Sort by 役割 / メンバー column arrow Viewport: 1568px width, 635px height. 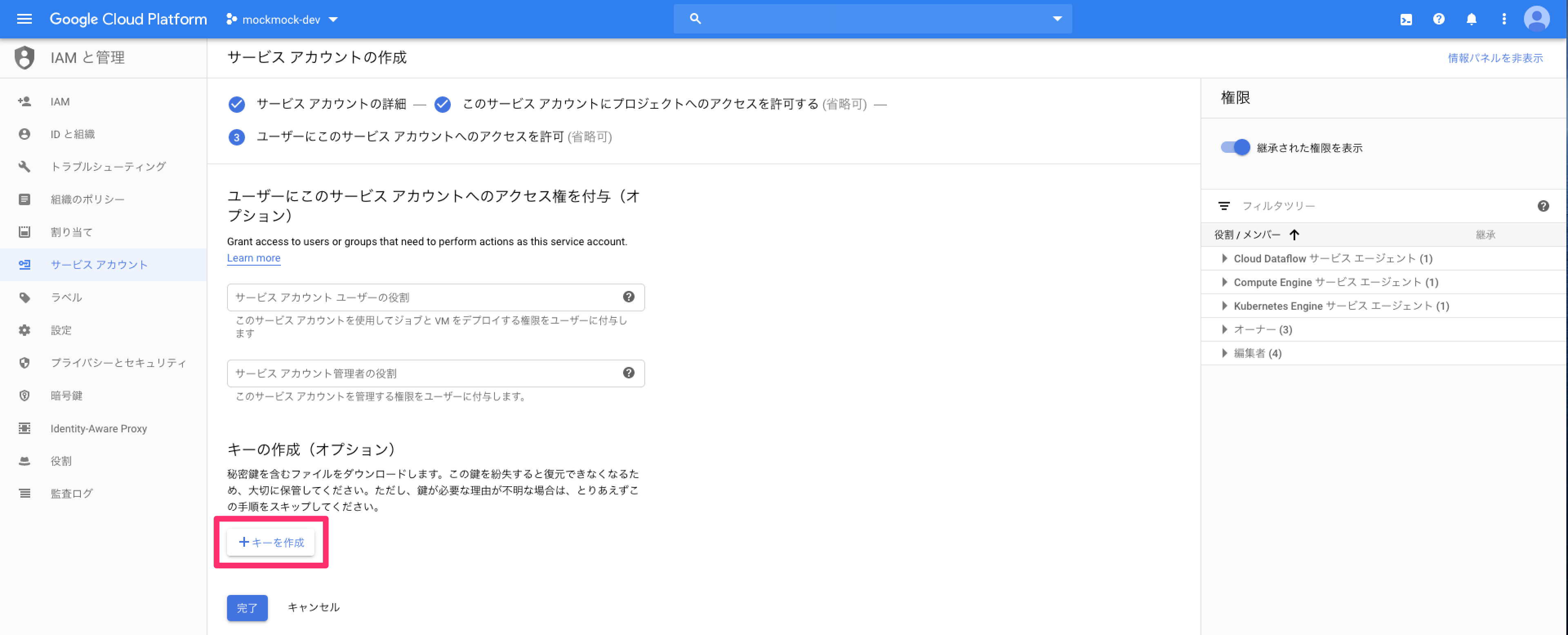1295,235
